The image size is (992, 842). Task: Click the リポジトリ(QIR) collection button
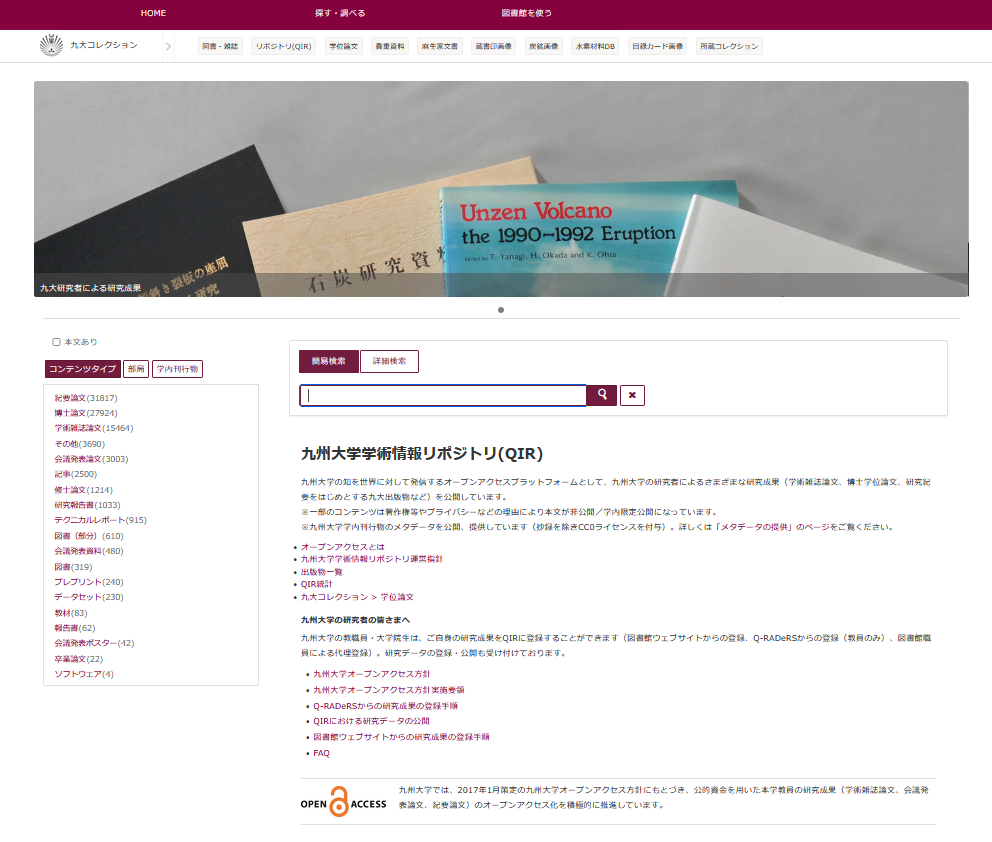283,46
